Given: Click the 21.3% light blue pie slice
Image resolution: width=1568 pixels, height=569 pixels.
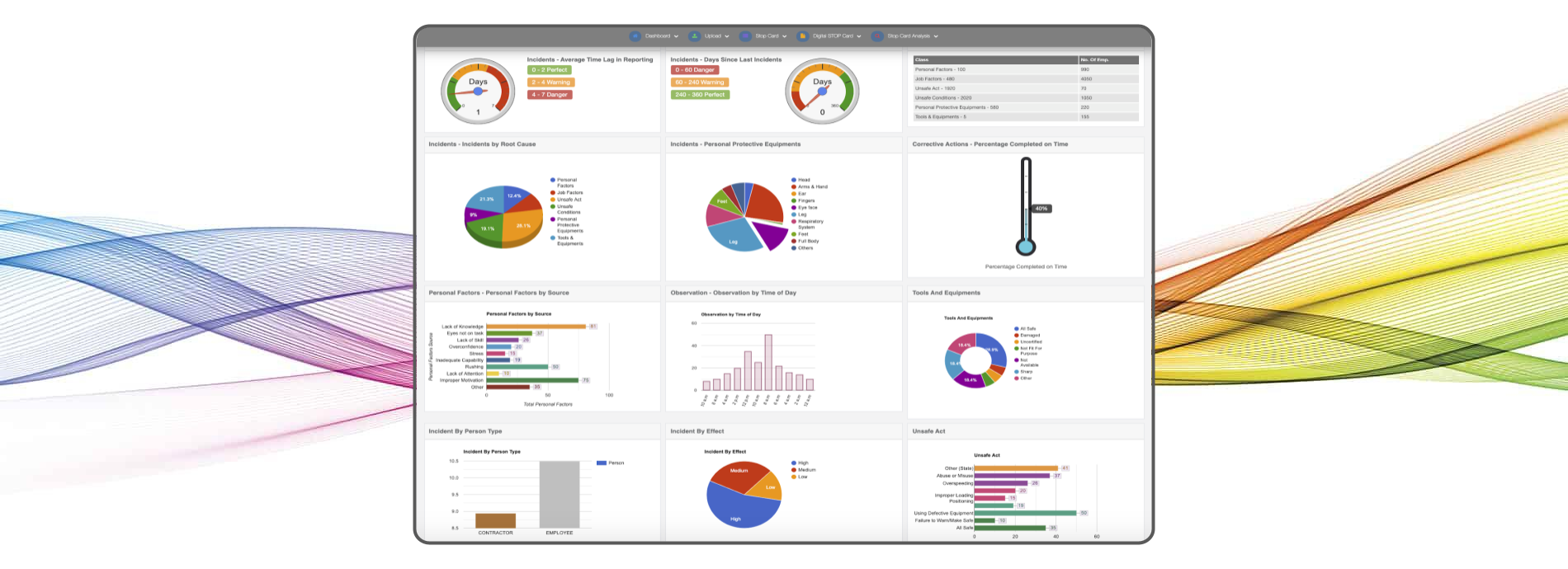Looking at the screenshot, I should click(x=487, y=199).
